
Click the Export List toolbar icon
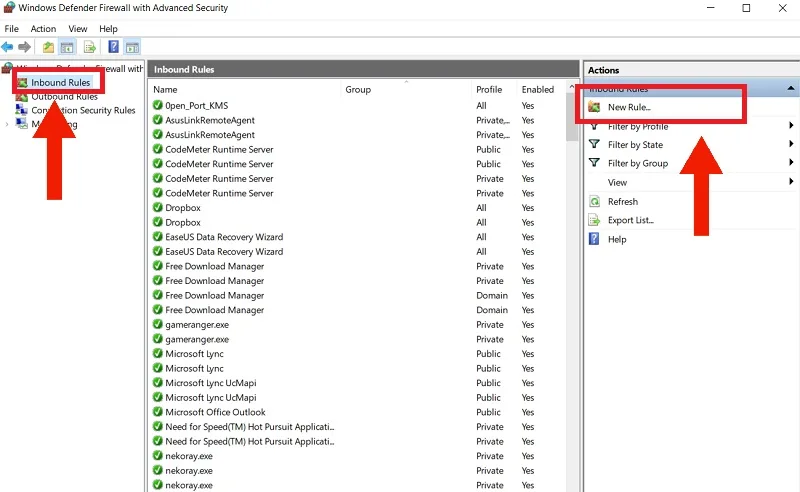[x=90, y=47]
